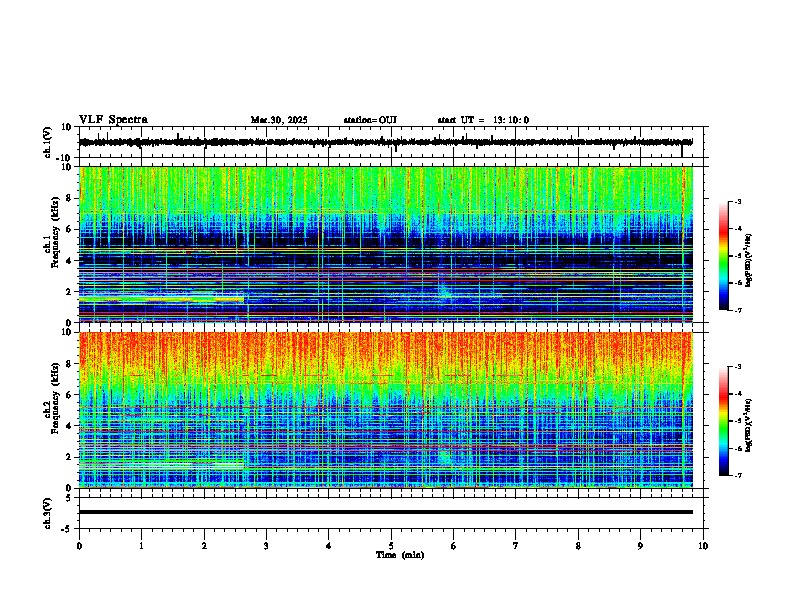Click the ch.1 "Frequency (kHz)" axis label
Viewport: 792px width, 612px height.
(x=55, y=233)
